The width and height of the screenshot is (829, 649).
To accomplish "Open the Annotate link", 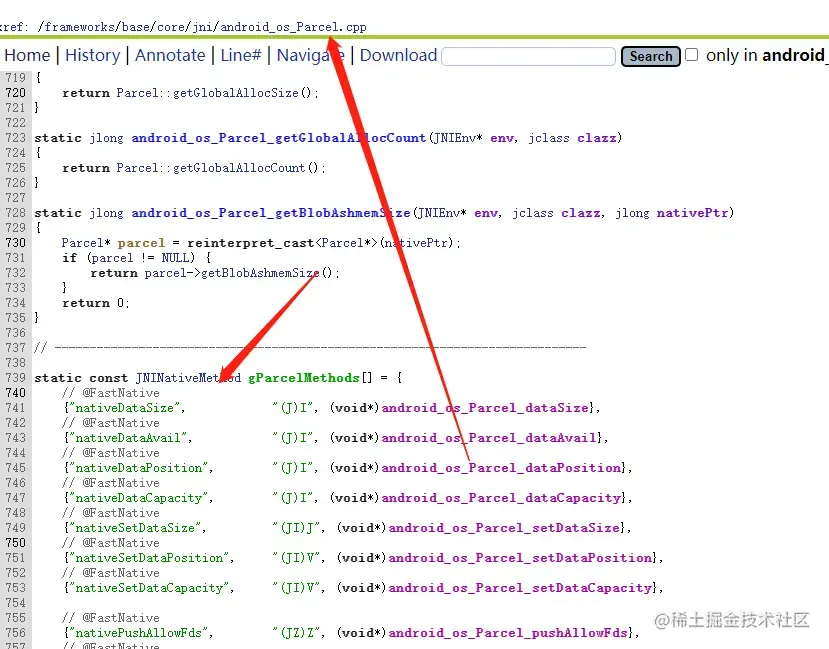I will (x=170, y=55).
